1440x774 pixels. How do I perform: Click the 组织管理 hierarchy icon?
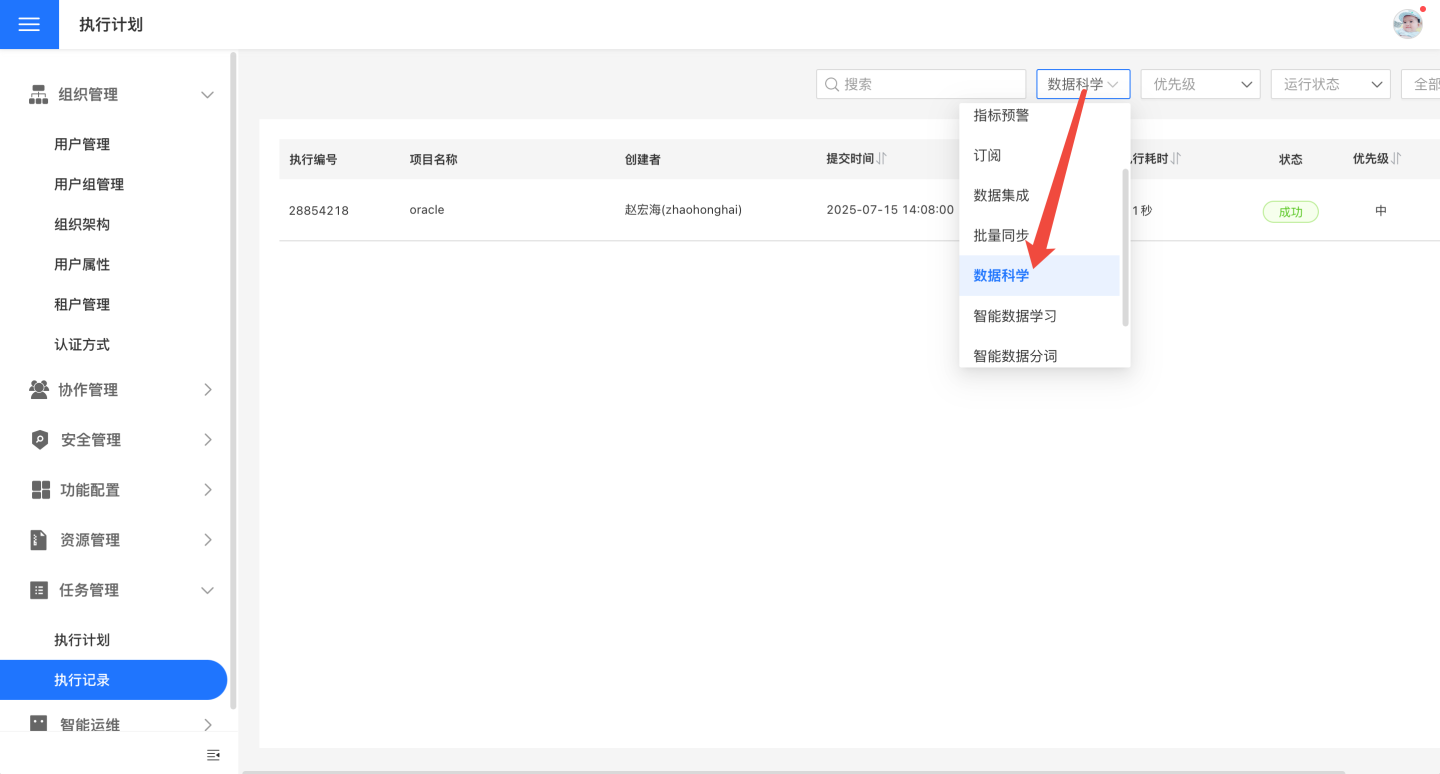[x=39, y=95]
